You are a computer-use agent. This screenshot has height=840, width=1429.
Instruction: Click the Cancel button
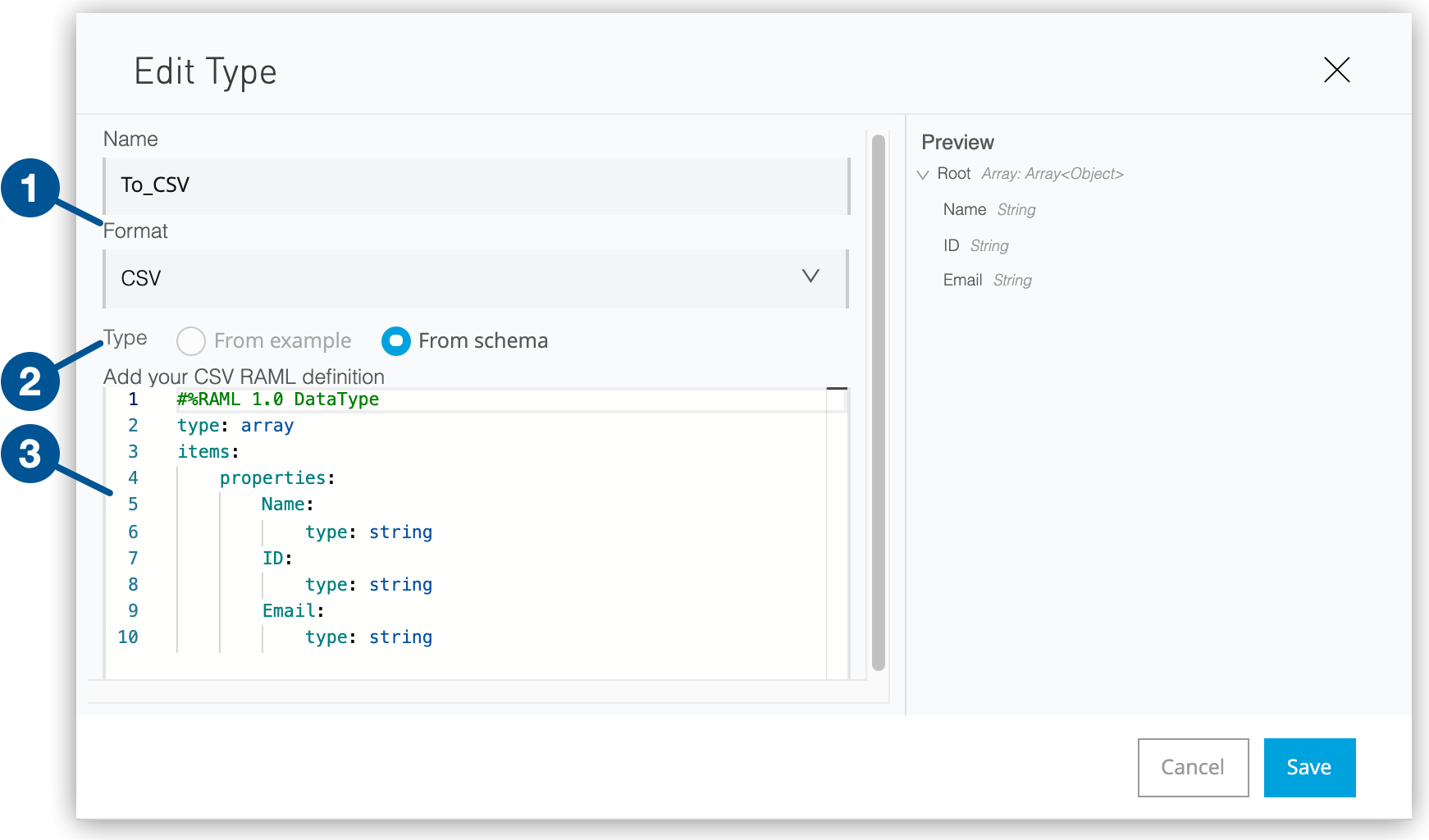tap(1193, 768)
